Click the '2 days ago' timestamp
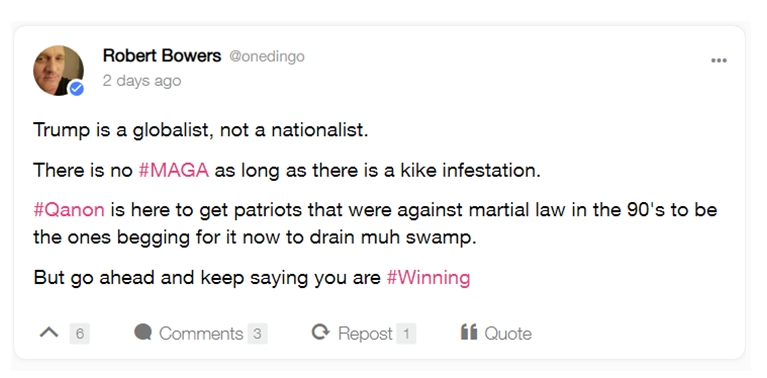 tap(142, 81)
